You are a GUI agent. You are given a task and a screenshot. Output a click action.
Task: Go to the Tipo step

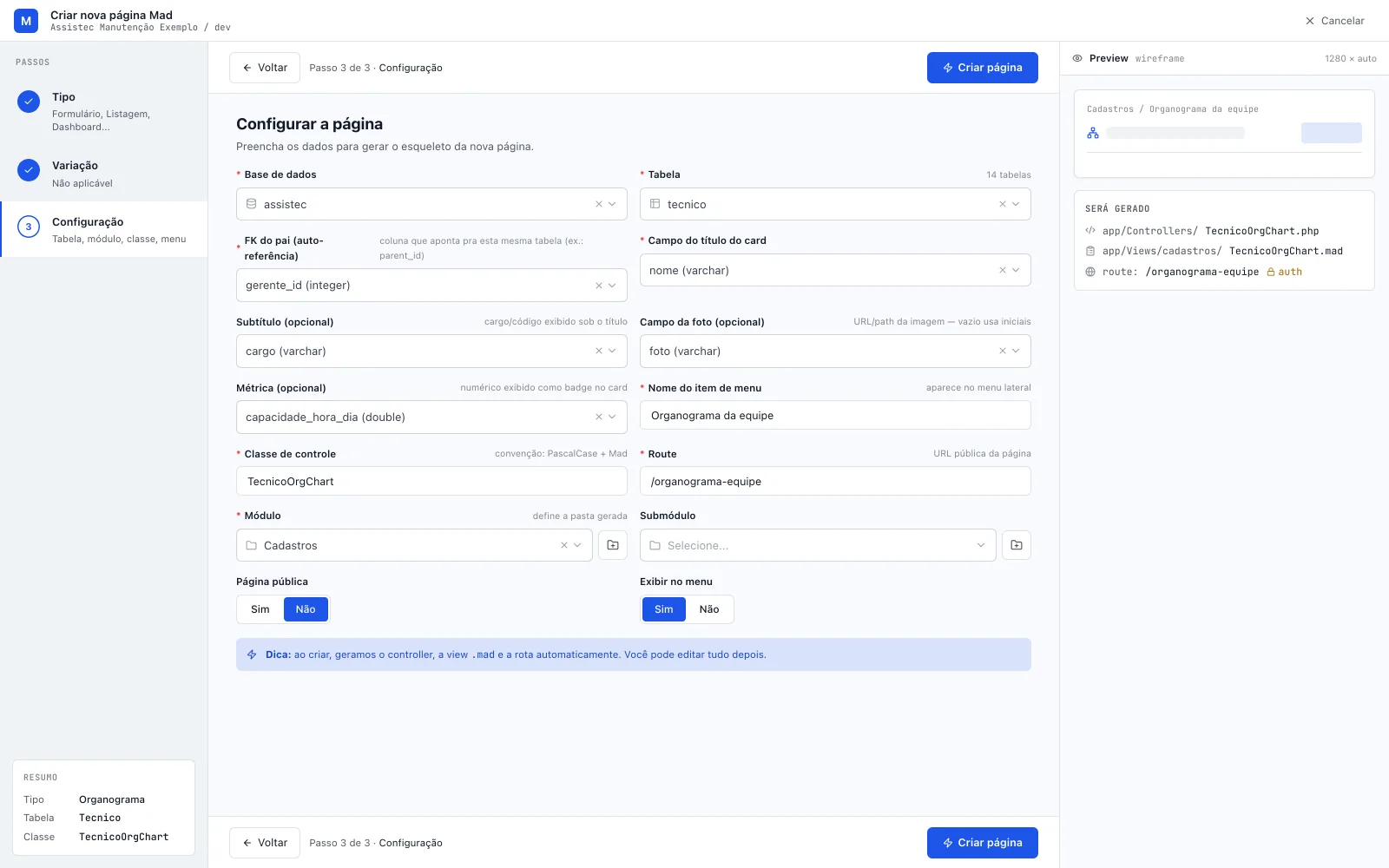104,111
